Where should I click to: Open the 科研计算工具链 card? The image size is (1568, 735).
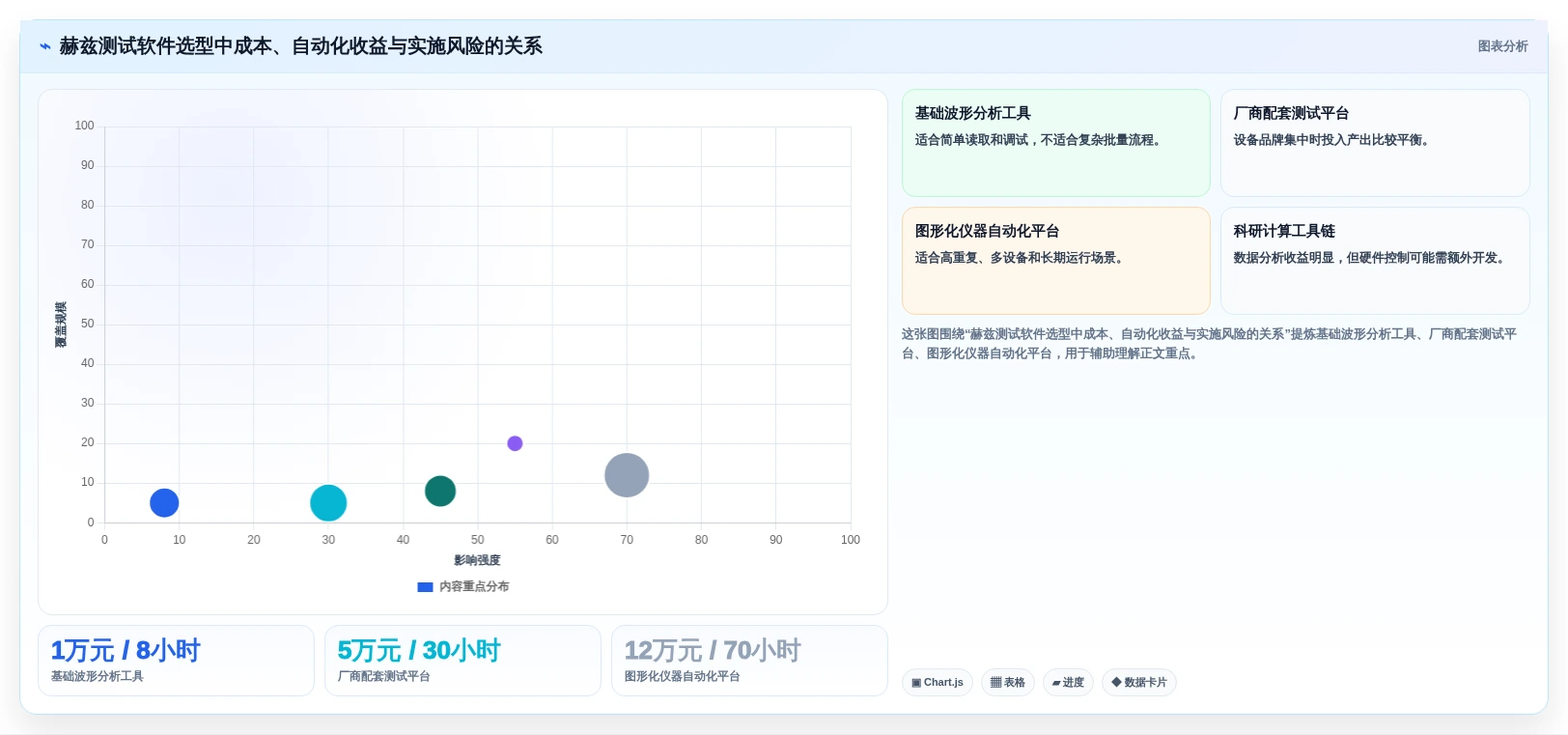(1375, 261)
